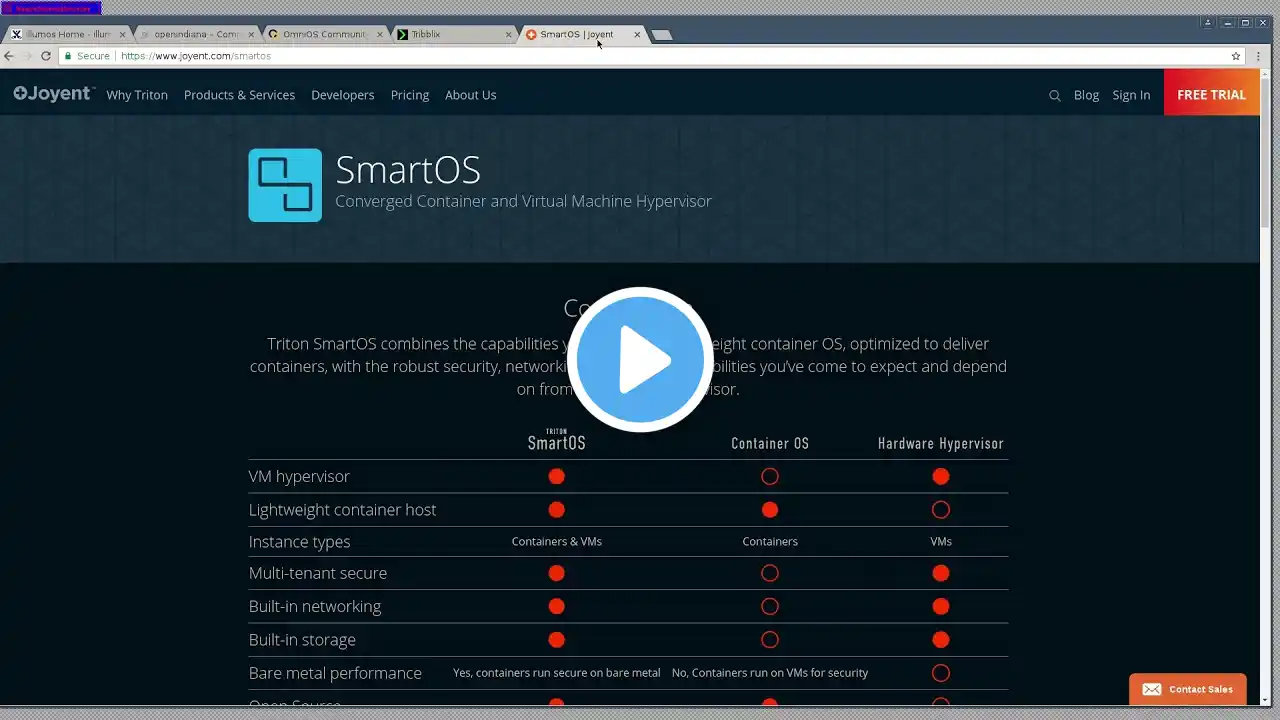Close the illumos Home tab

pos(123,34)
